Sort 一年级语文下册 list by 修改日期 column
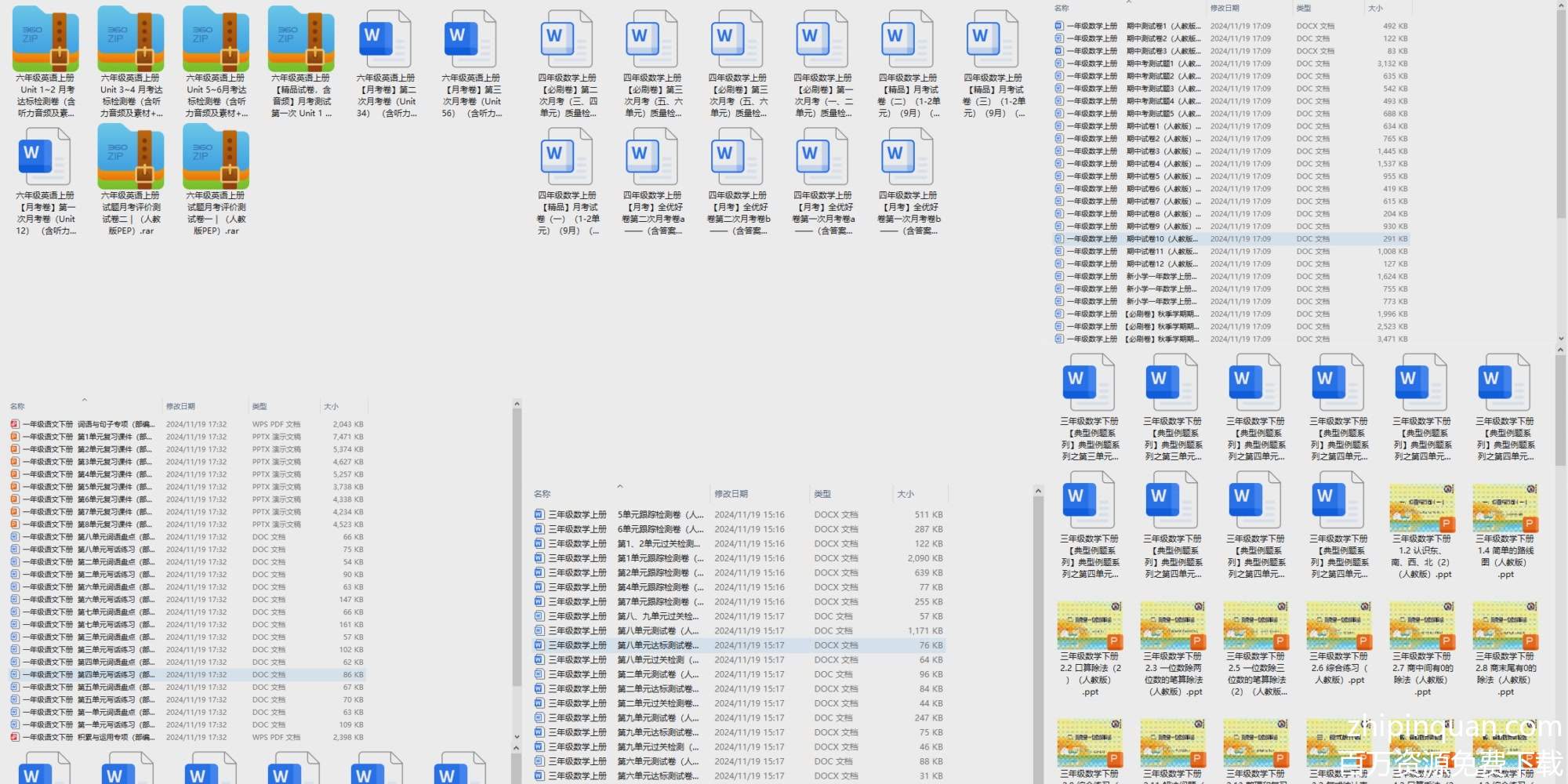 click(x=180, y=406)
